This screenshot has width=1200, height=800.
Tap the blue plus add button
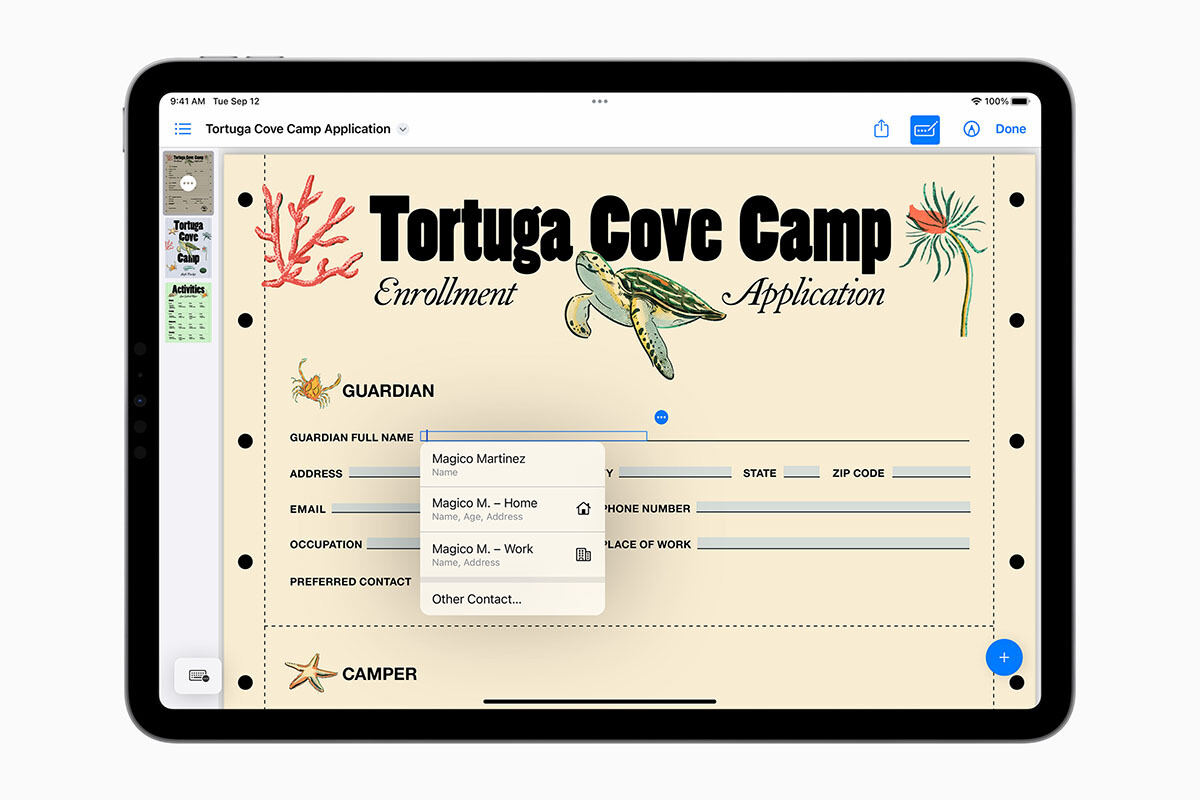pyautogui.click(x=1004, y=657)
